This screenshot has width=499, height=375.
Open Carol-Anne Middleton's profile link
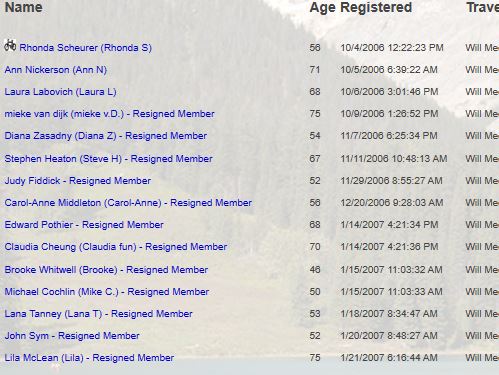128,203
